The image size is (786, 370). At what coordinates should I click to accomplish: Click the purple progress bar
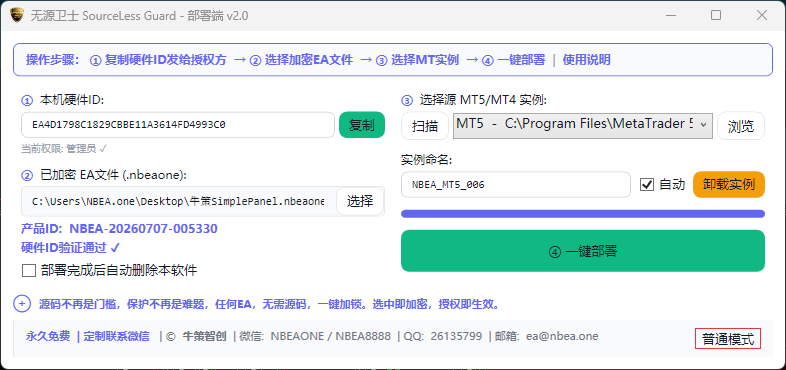[x=582, y=214]
